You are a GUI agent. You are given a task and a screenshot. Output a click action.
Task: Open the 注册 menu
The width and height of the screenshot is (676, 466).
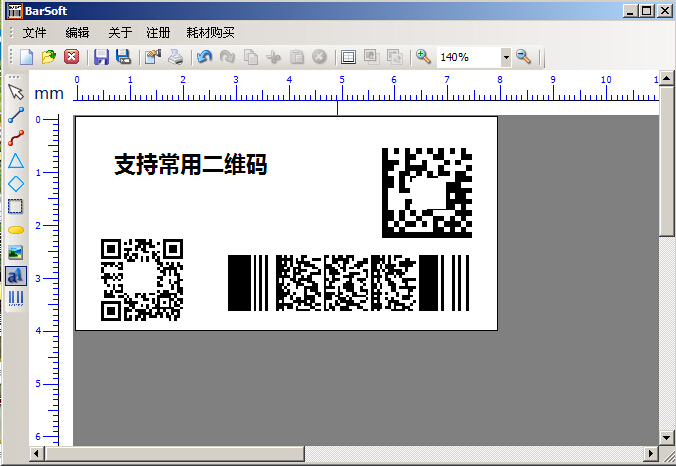click(158, 33)
